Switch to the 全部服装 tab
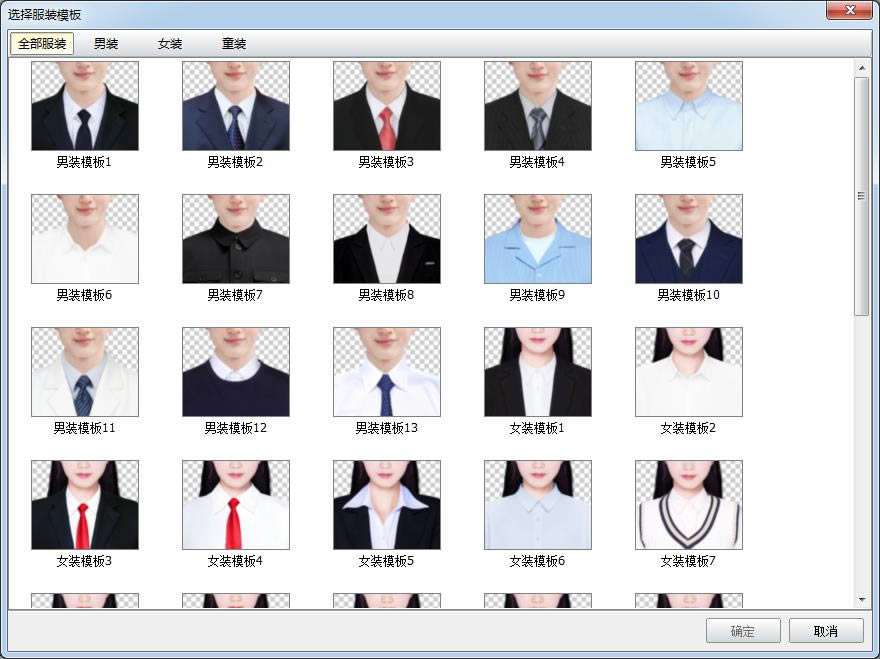Screen dimensions: 880x659 (42, 44)
